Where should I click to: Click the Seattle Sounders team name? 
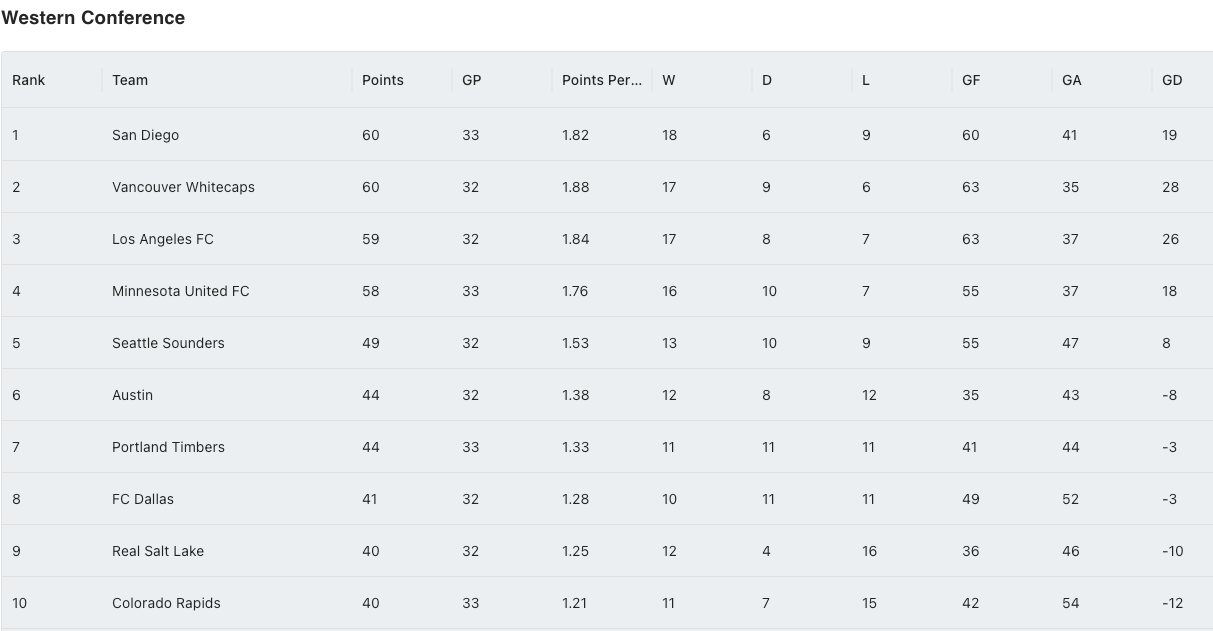168,343
